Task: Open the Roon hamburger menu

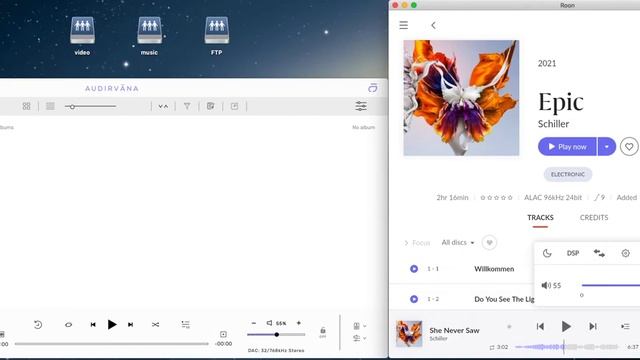Action: [404, 25]
